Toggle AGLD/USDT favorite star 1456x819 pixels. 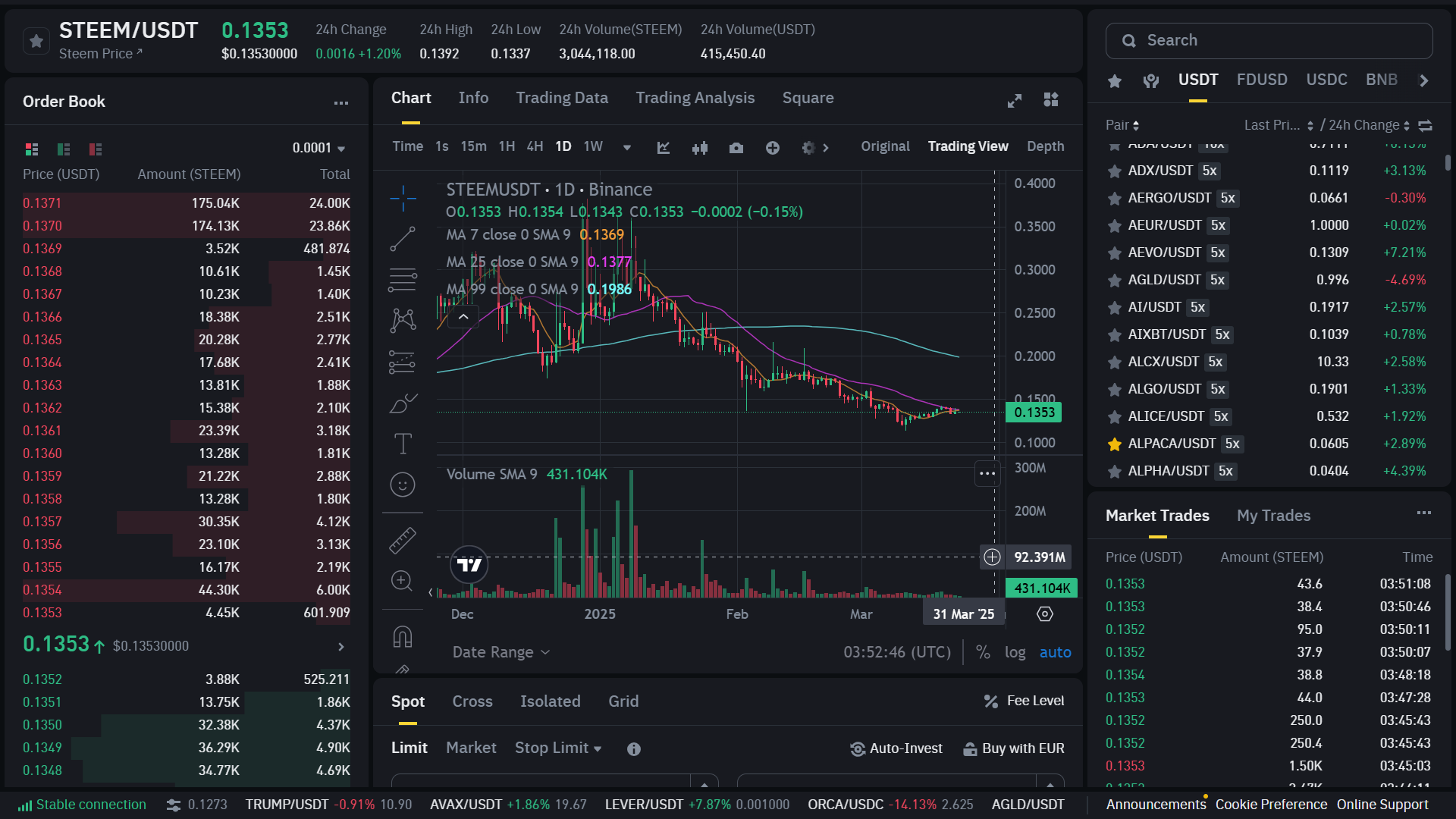(1115, 281)
